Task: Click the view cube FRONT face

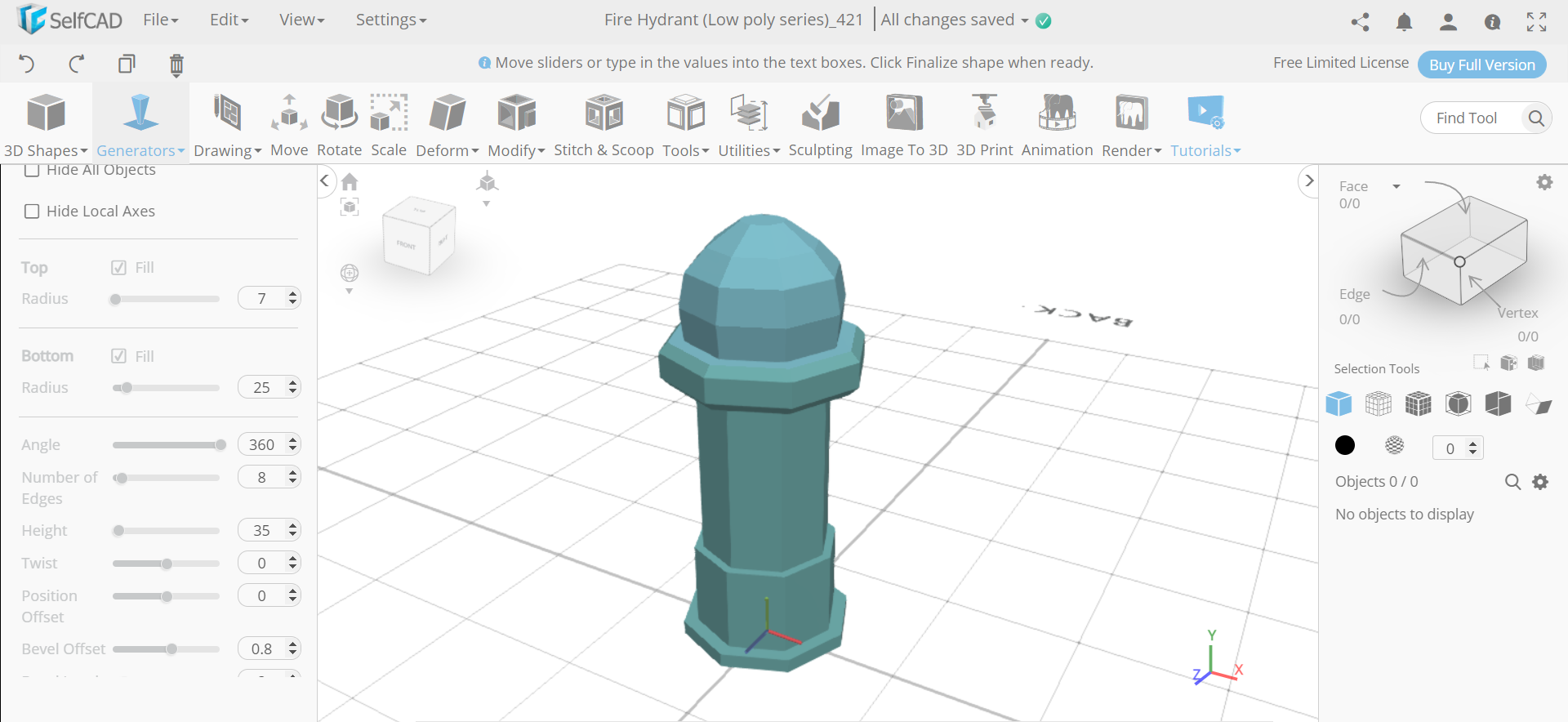Action: (406, 244)
